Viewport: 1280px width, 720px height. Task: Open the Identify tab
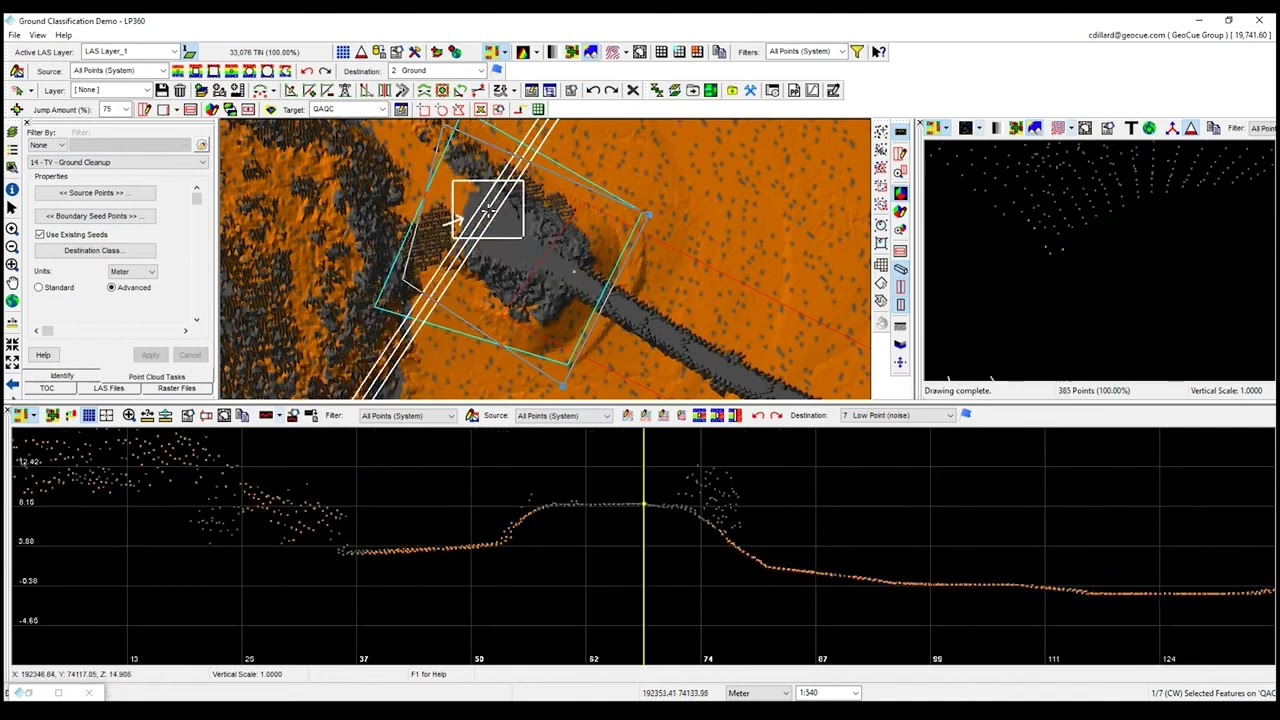[62, 376]
